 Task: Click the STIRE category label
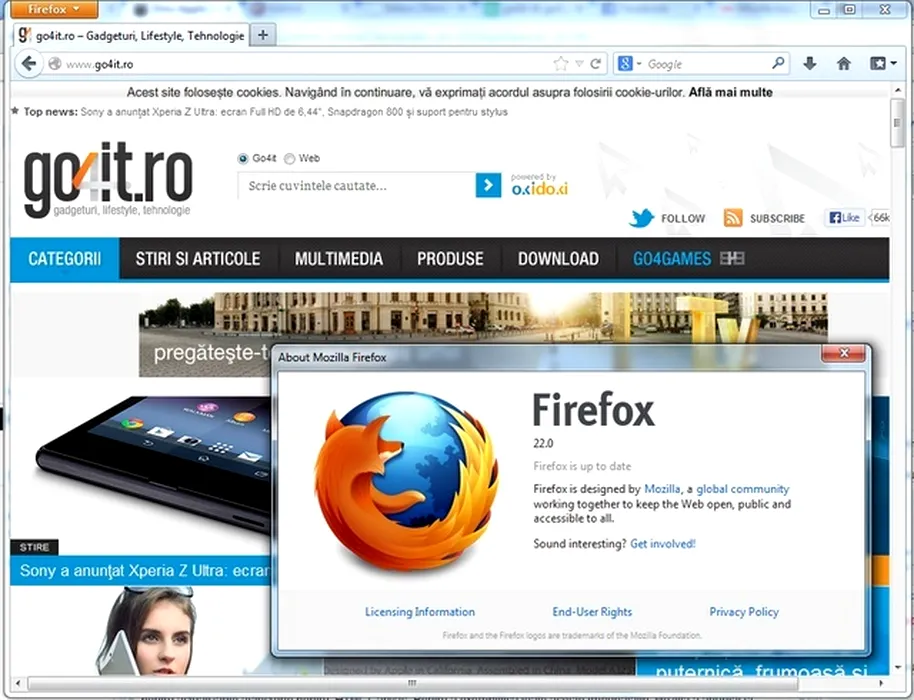tap(34, 547)
